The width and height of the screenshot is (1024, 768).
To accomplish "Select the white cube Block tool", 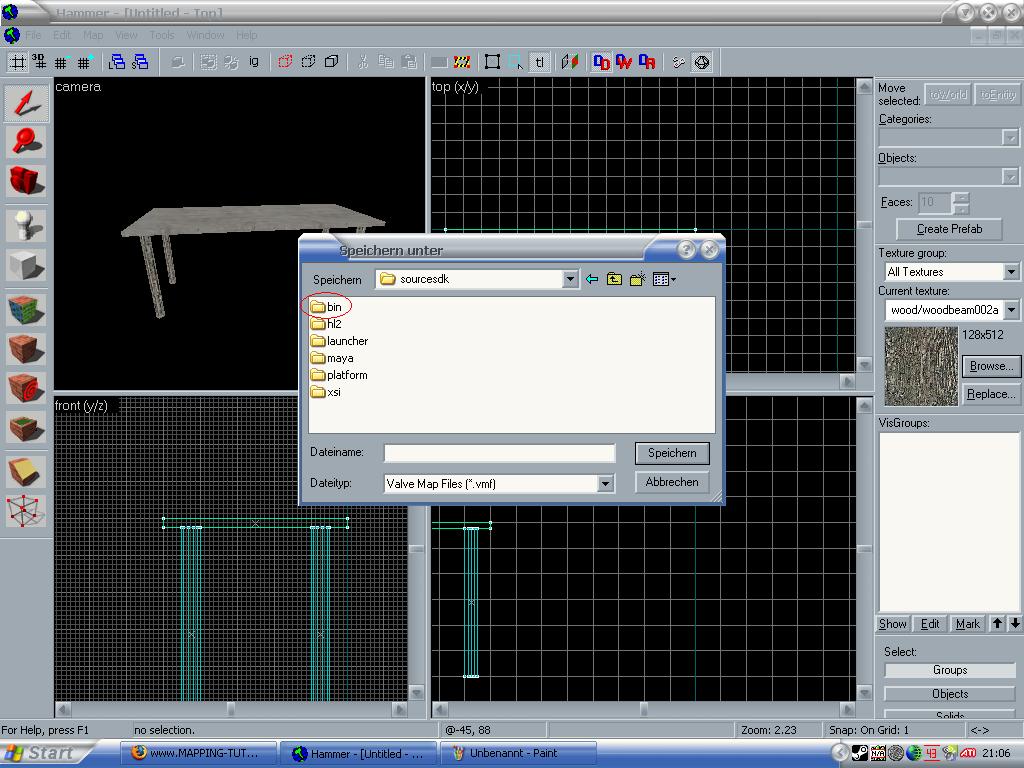I will (x=26, y=265).
